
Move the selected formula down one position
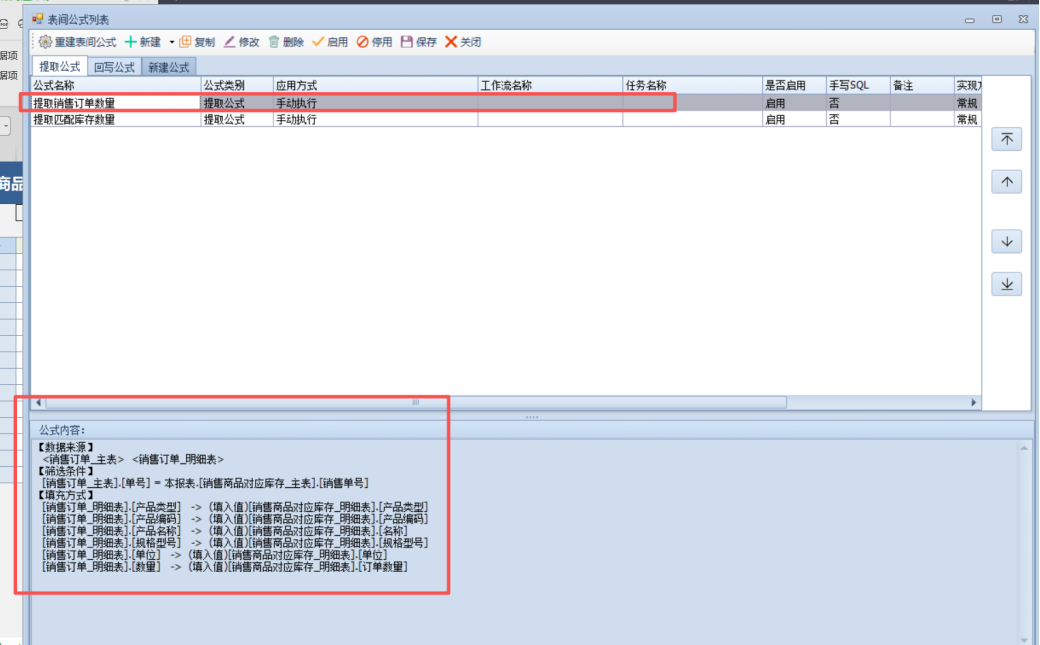click(1006, 241)
